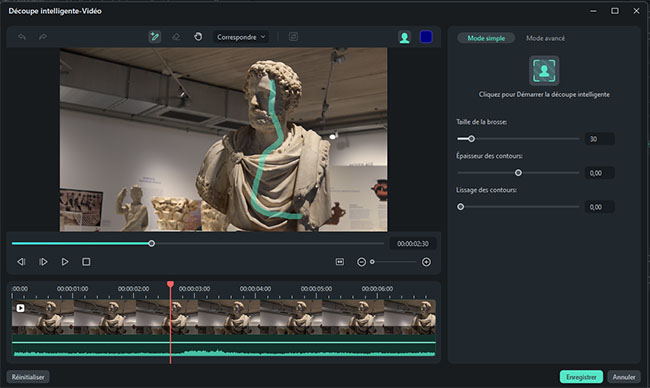Switch to Mode simple tab
Viewport: 650px width, 388px height.
(x=486, y=38)
